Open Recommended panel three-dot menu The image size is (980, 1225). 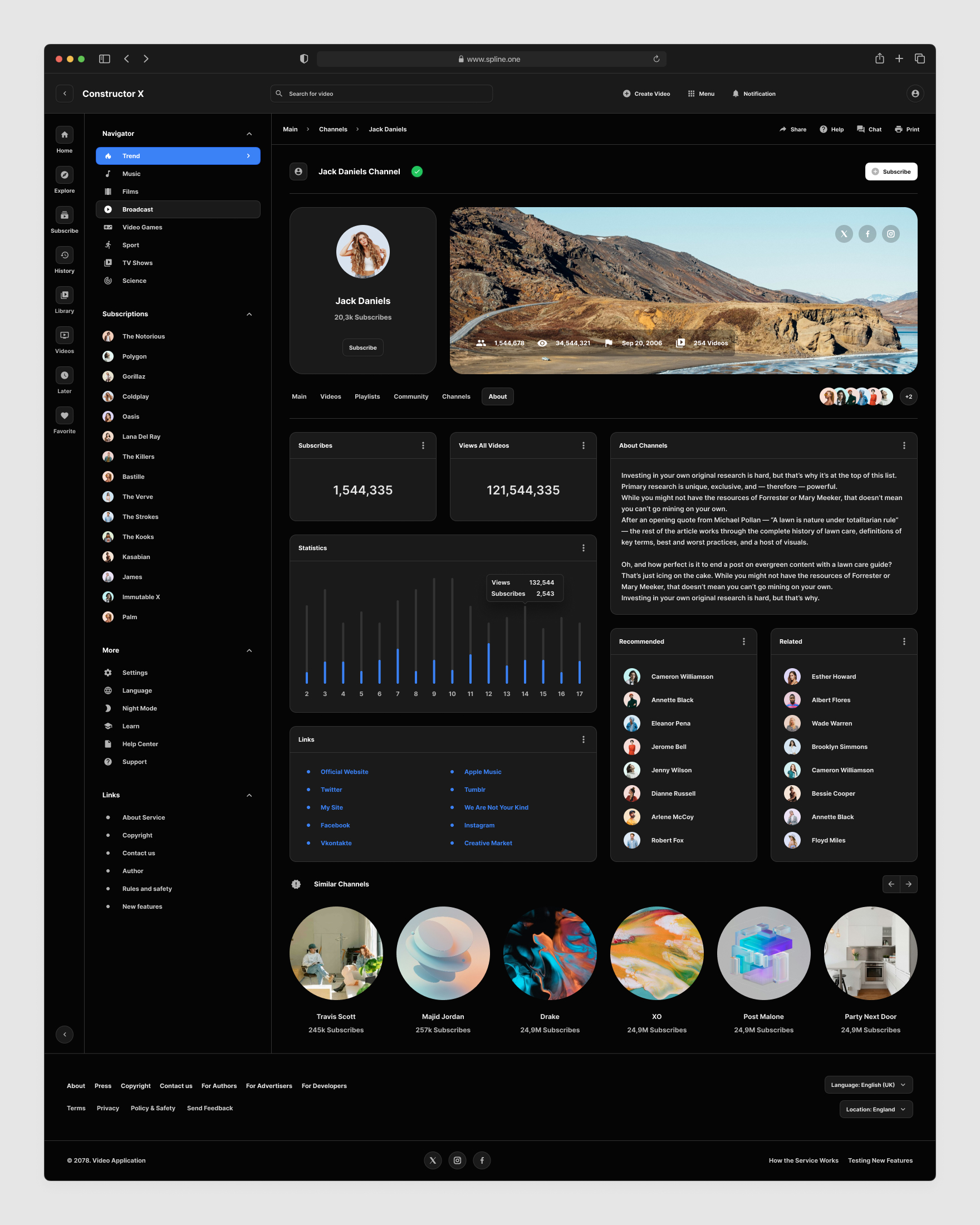744,641
